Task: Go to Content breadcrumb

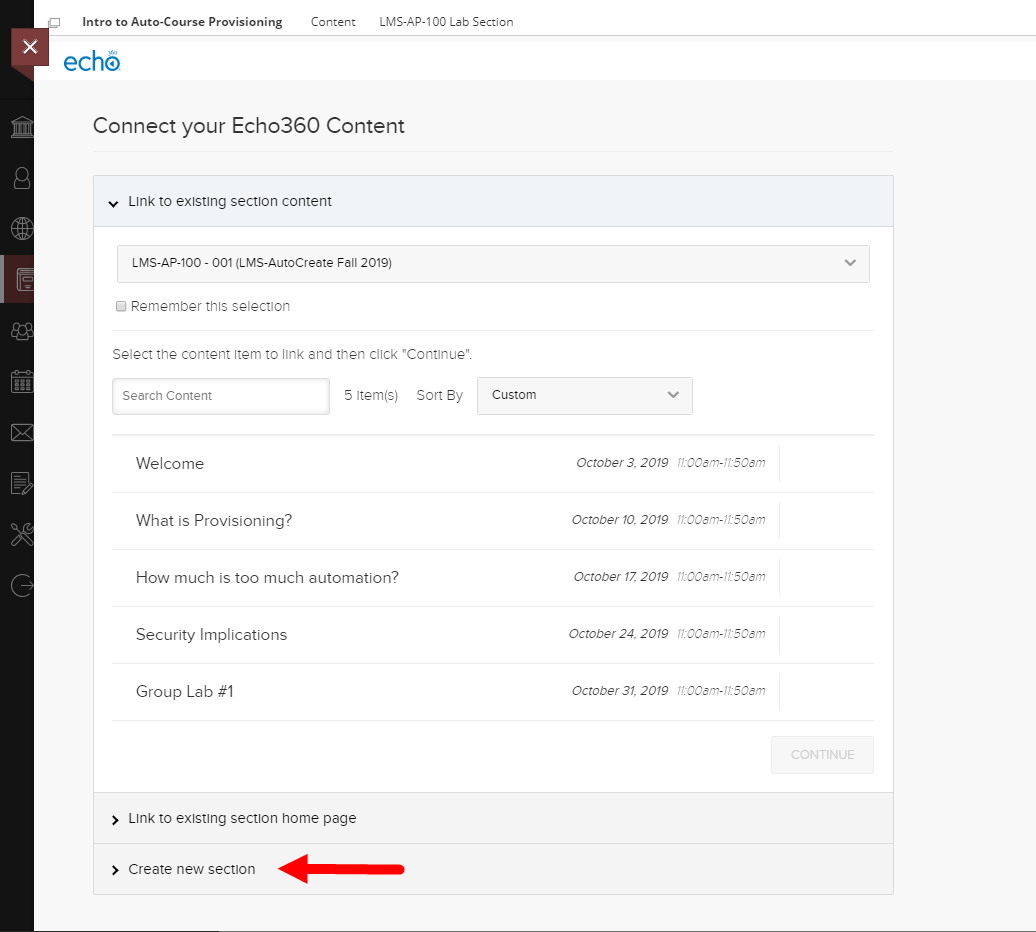Action: click(x=333, y=22)
